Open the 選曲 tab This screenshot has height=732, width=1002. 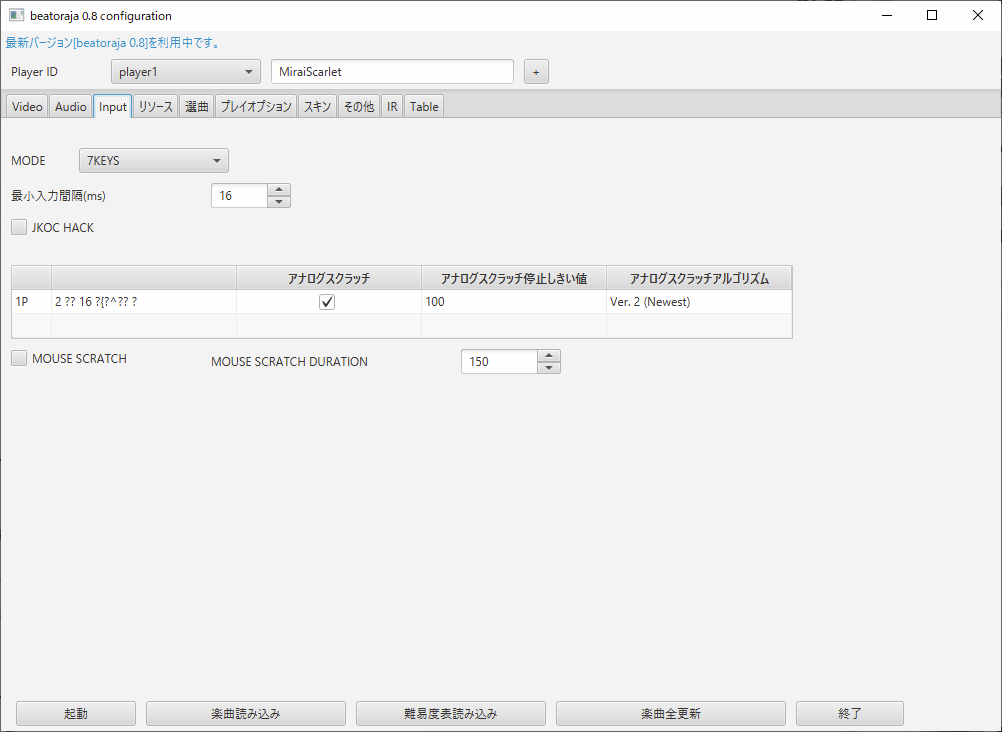(197, 106)
